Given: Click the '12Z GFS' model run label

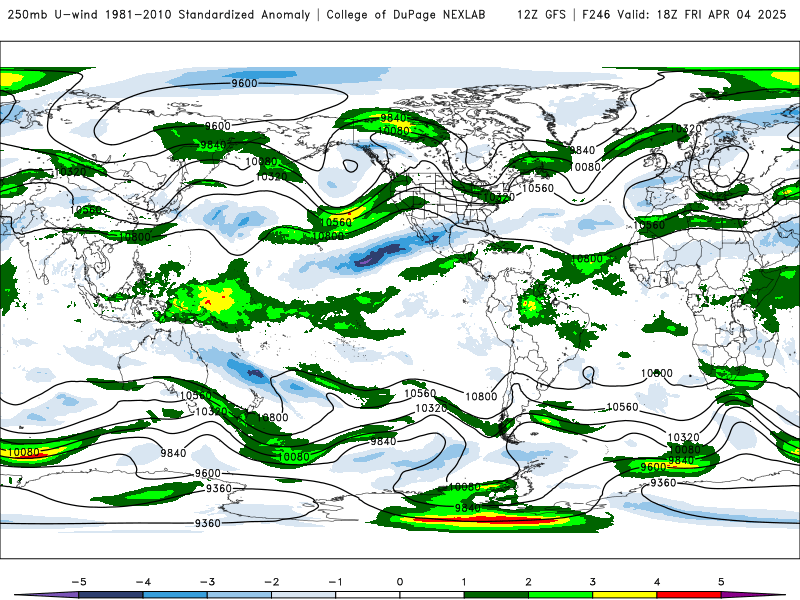Looking at the screenshot, I should tap(541, 14).
